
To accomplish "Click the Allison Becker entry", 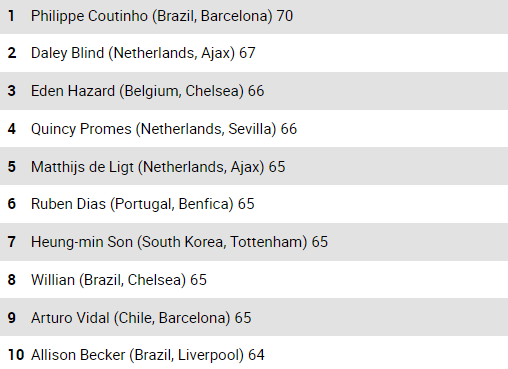I will point(254,353).
